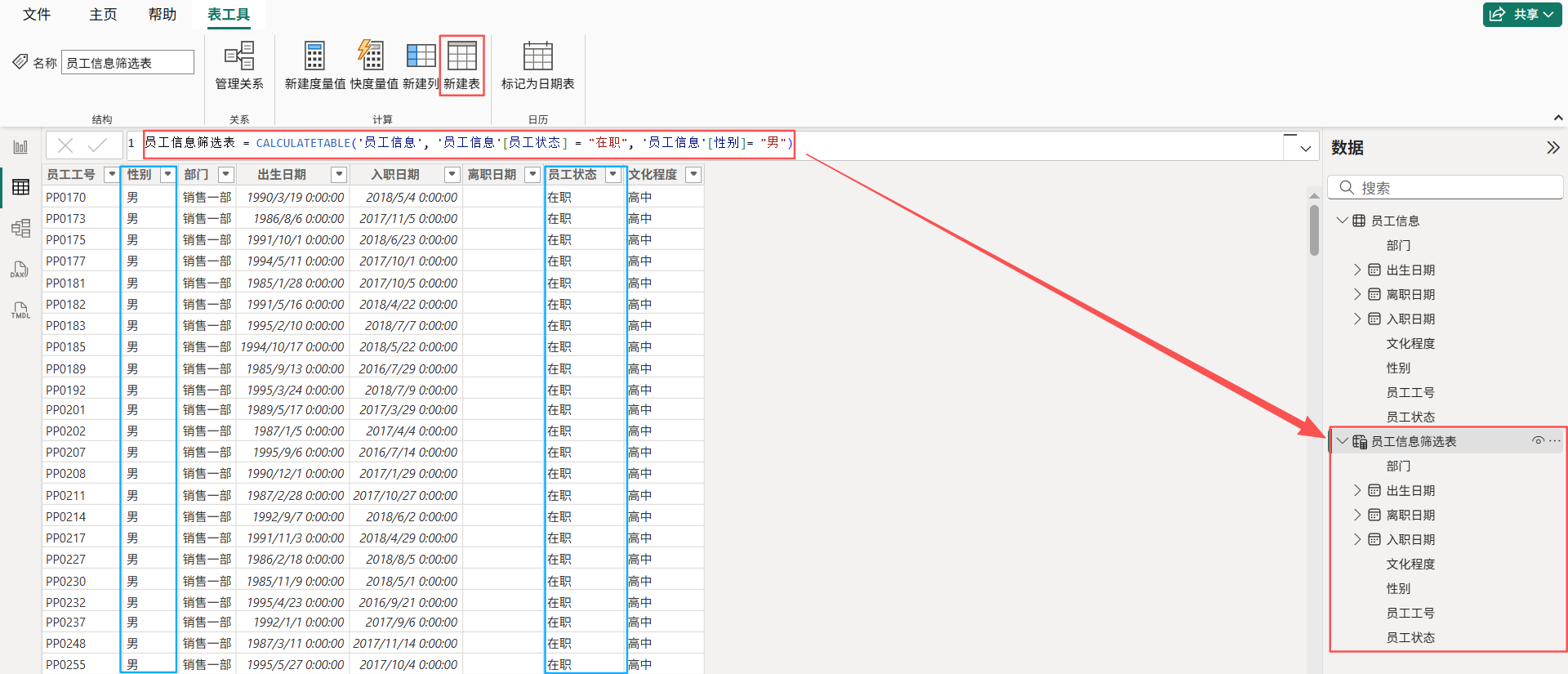Open the 管理关系 tool
The height and width of the screenshot is (674, 1568).
(x=239, y=65)
